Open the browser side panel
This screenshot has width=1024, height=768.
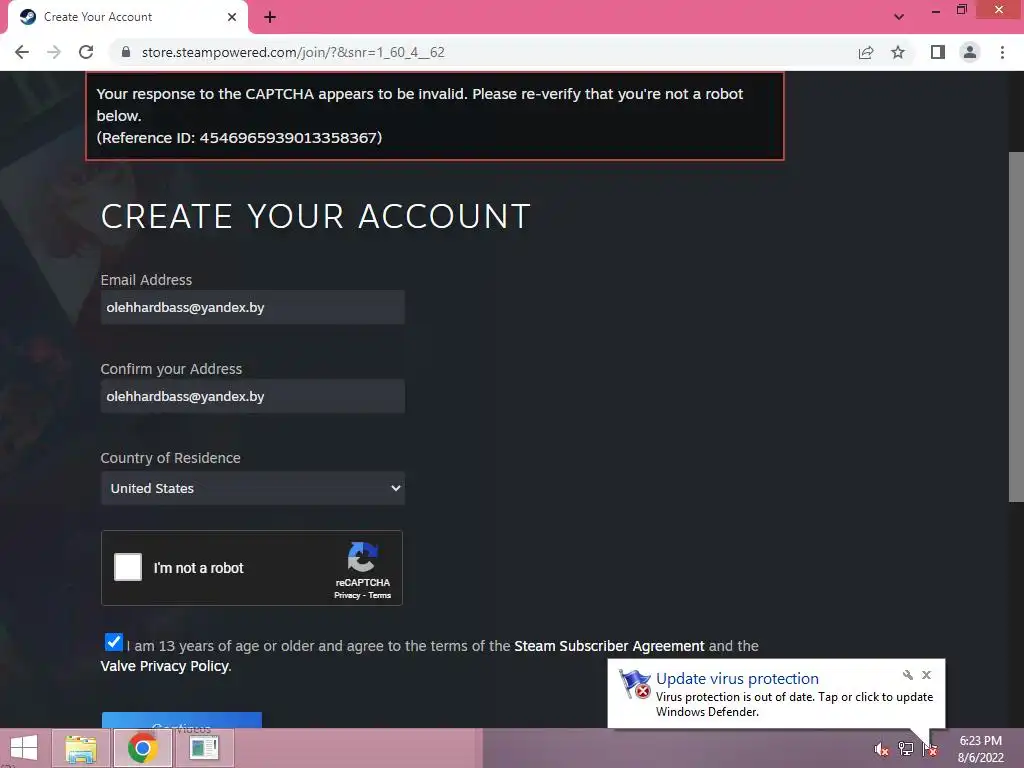pos(938,52)
